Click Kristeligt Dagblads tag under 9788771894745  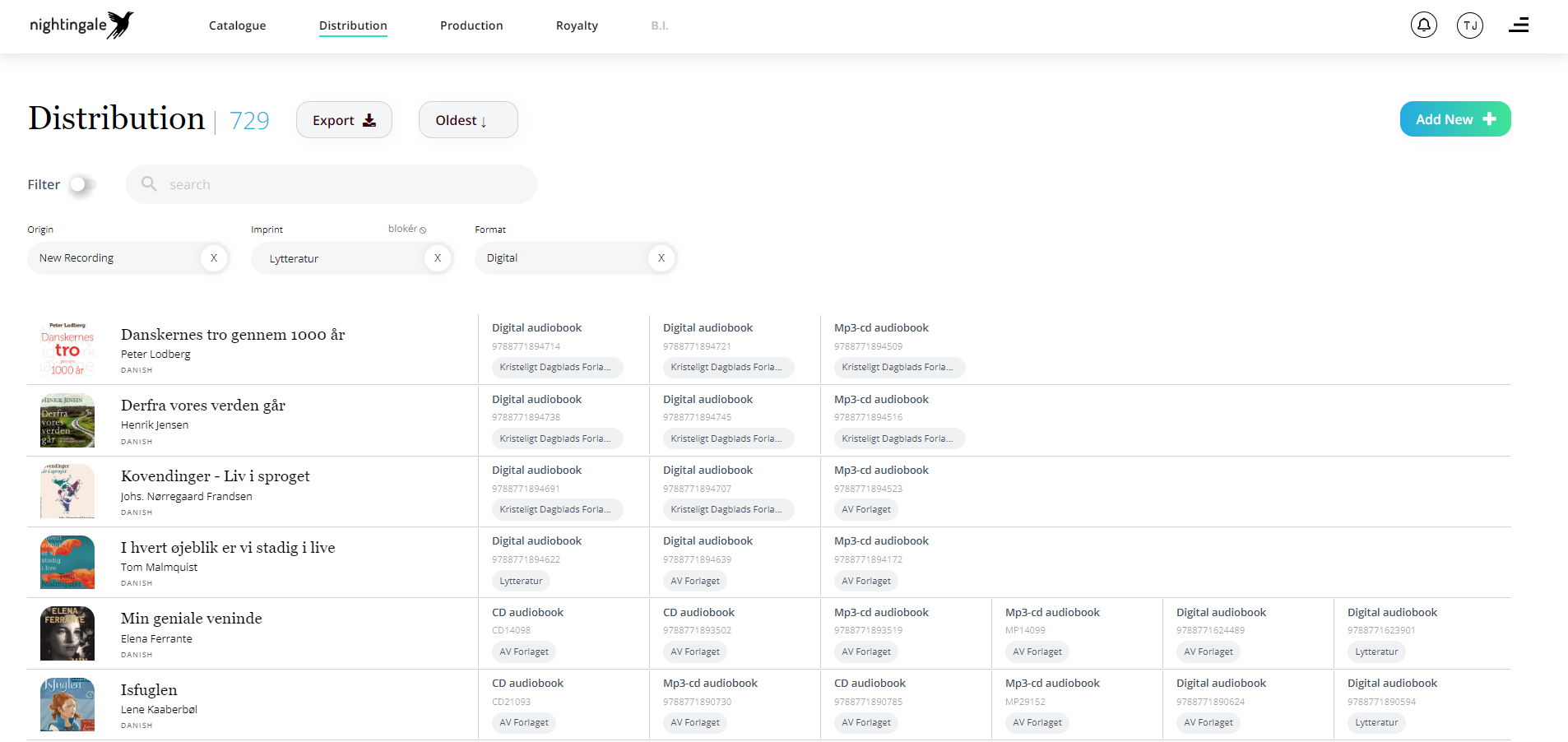[728, 439]
